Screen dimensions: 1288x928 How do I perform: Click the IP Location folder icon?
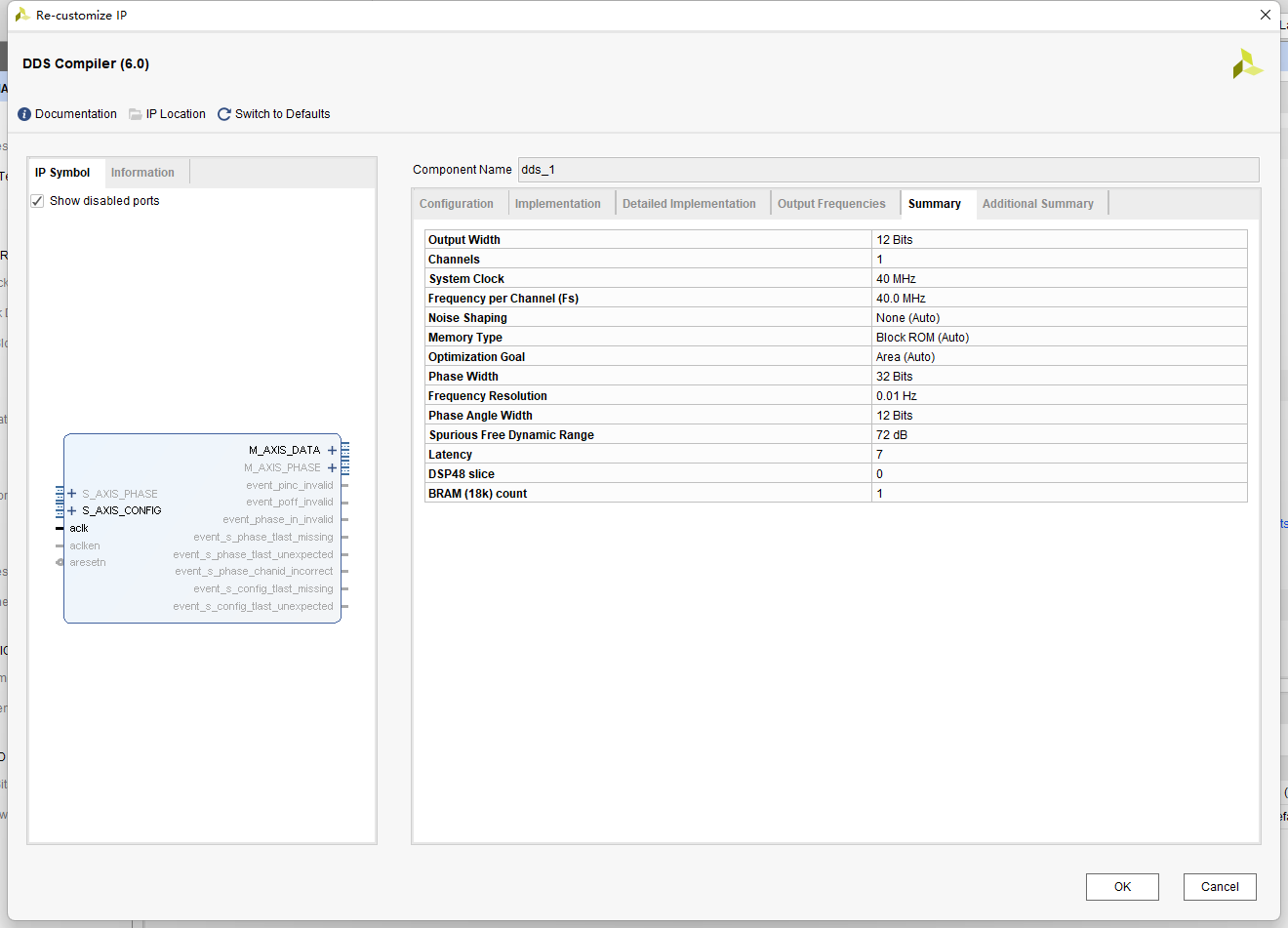tap(136, 114)
